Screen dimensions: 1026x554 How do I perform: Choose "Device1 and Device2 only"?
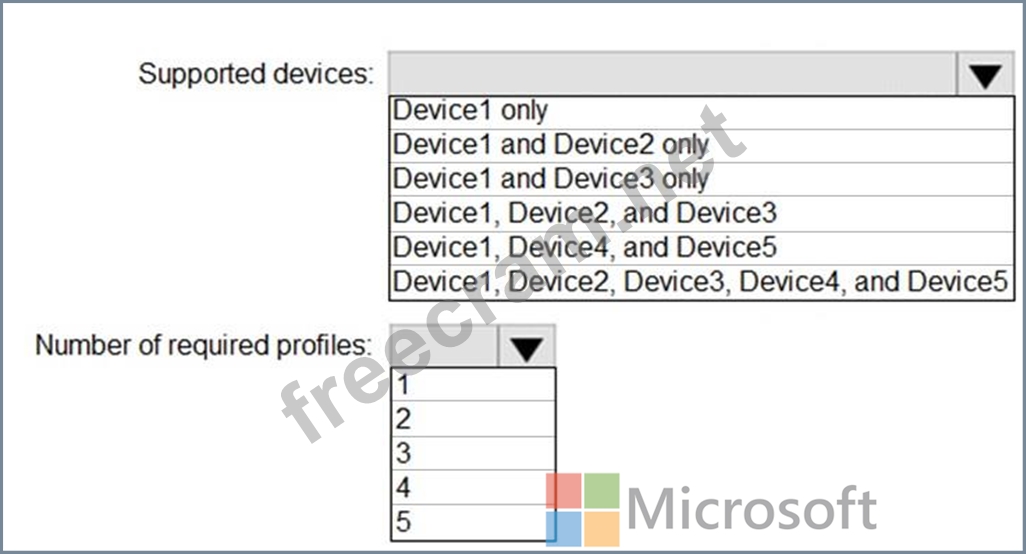point(701,146)
